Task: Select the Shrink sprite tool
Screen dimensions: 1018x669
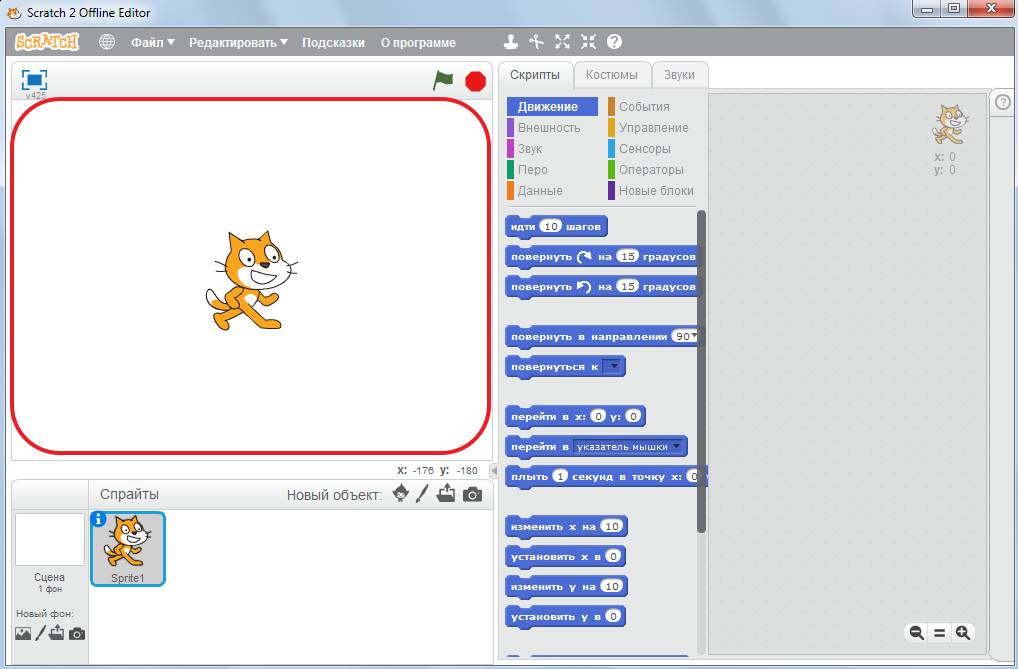Action: [x=588, y=42]
